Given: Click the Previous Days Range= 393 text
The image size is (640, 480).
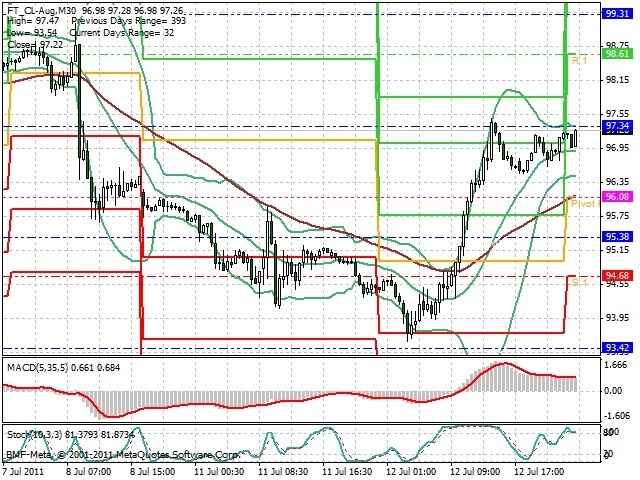Looking at the screenshot, I should 129,21.
